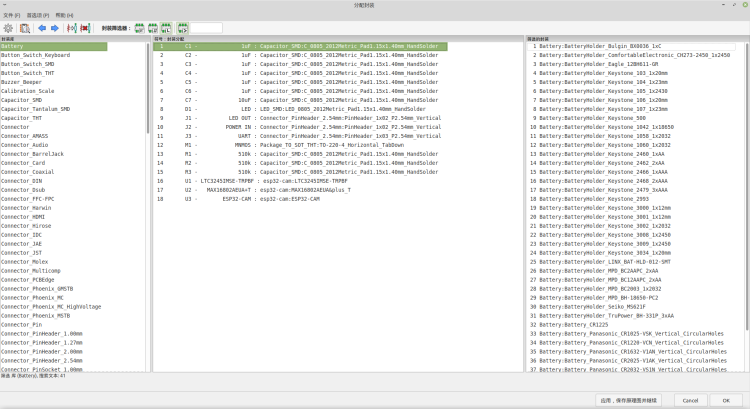Screen dimensions: 750x409
Task: Select the Connector_Audio library
Action: (24, 145)
